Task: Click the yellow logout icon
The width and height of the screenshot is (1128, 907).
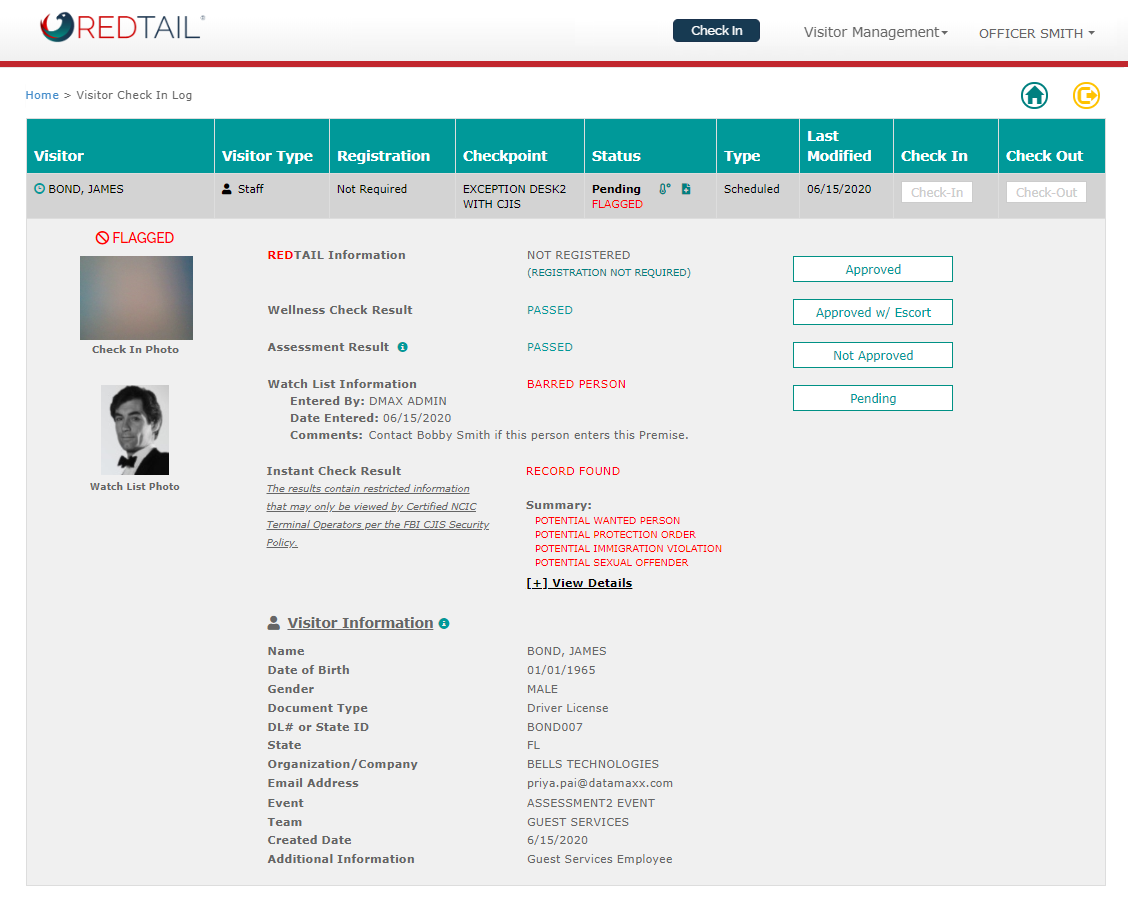Action: tap(1086, 96)
